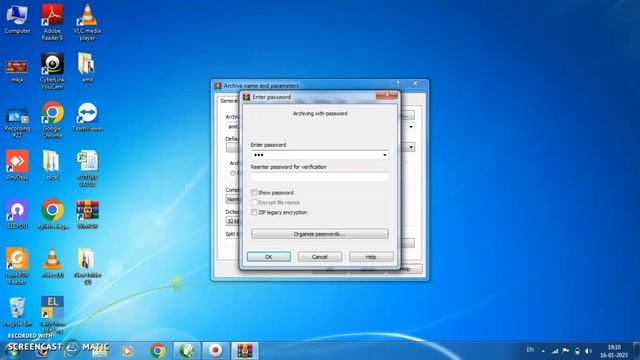
Task: Launch VLC media player desktop shortcut
Action: pos(87,22)
